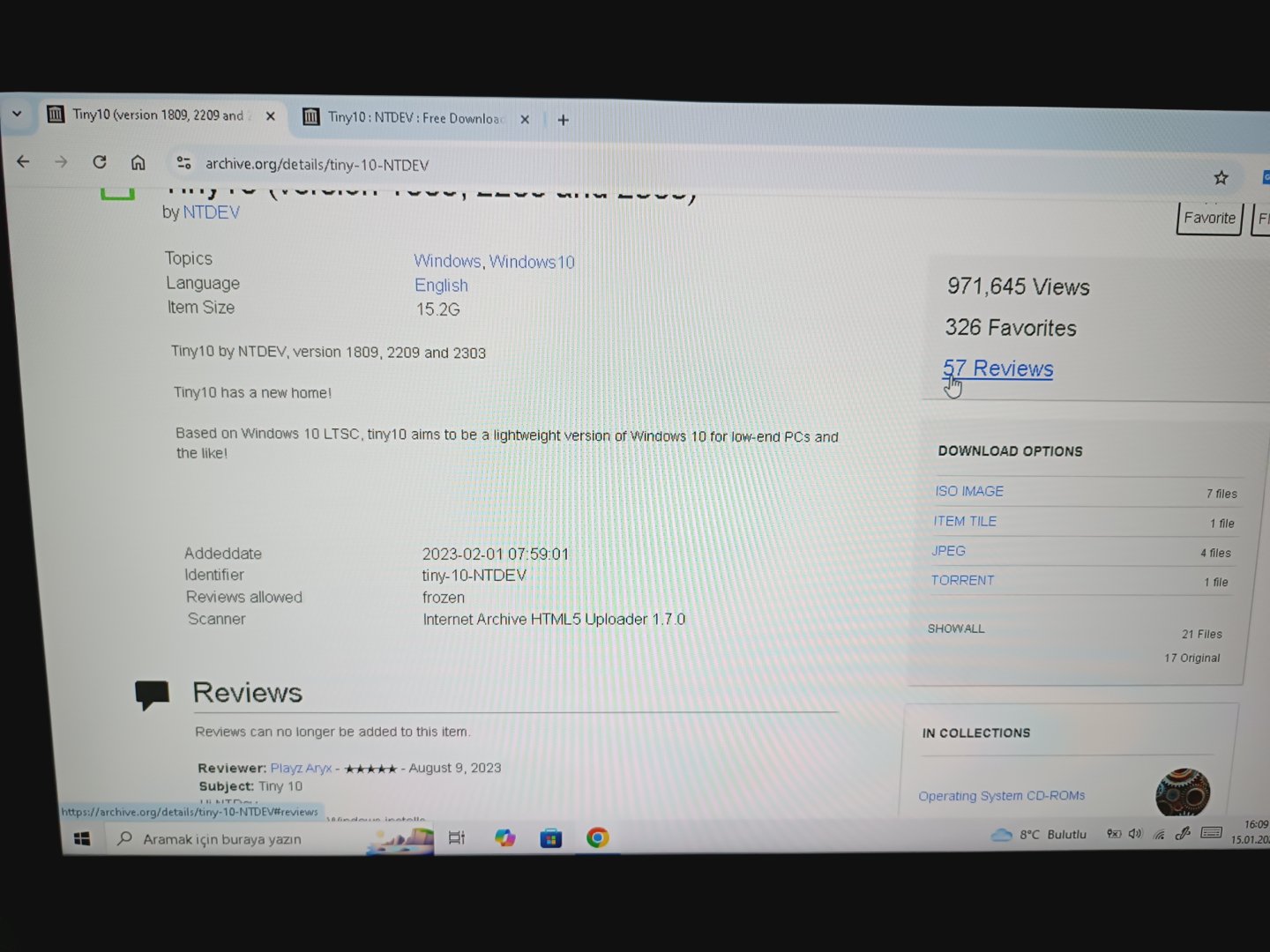Open the Windows10 topic link
The height and width of the screenshot is (952, 1270).
coord(532,262)
